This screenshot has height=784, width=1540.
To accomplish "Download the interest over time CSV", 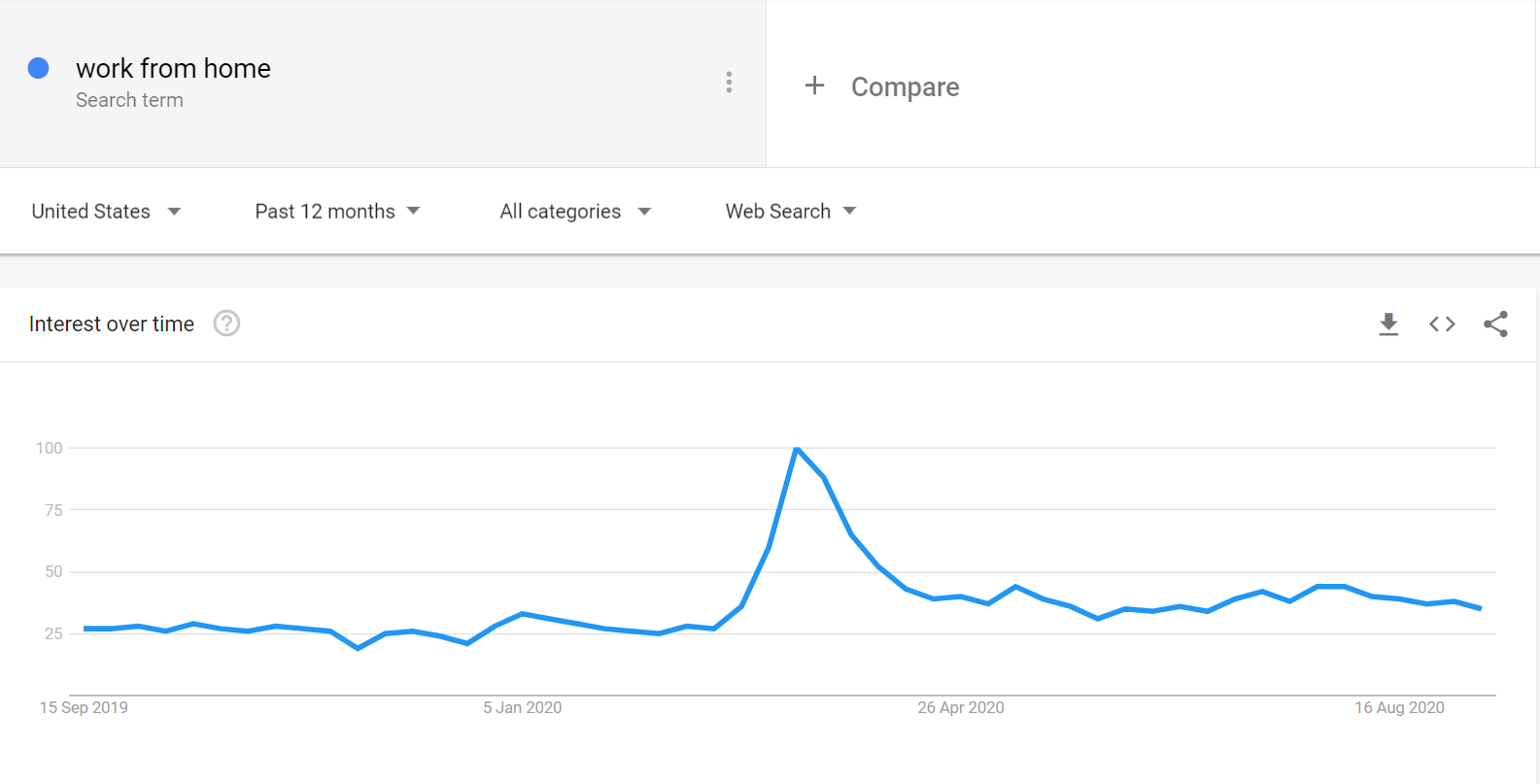I will tap(1388, 324).
